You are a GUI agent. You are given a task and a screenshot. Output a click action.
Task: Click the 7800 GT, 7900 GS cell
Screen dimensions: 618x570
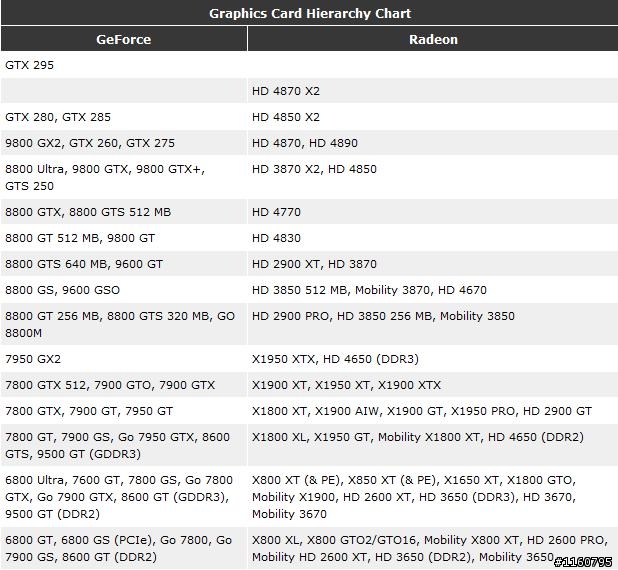point(124,445)
